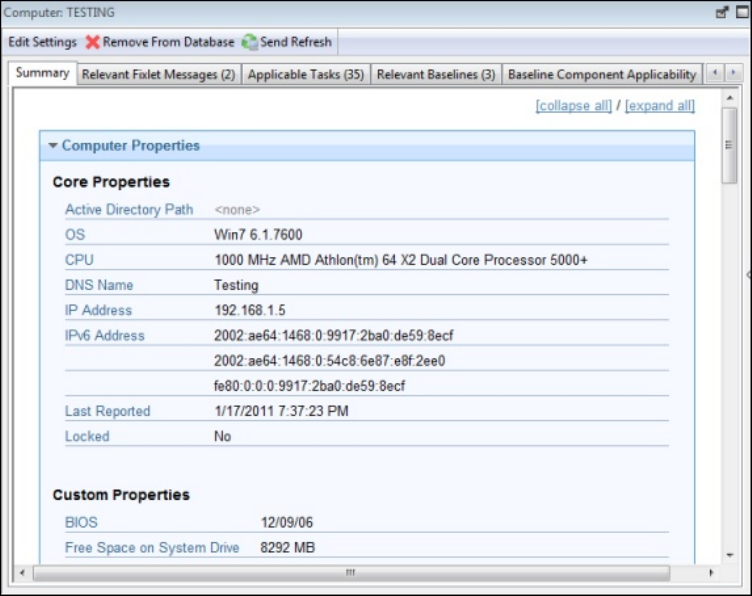
Task: Click the [collapse all] link
Action: click(x=574, y=105)
